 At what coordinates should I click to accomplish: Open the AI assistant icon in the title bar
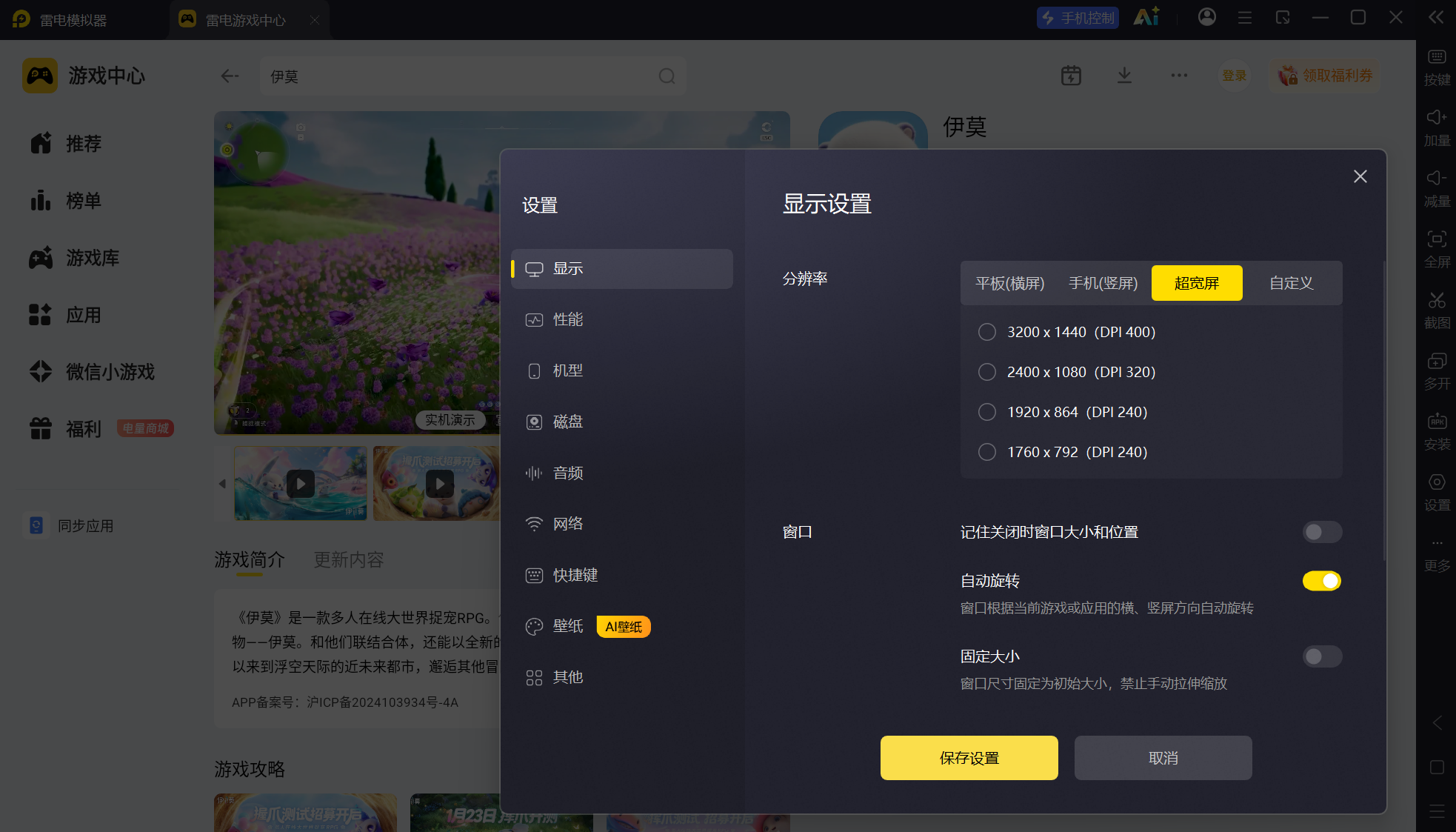coord(1146,17)
